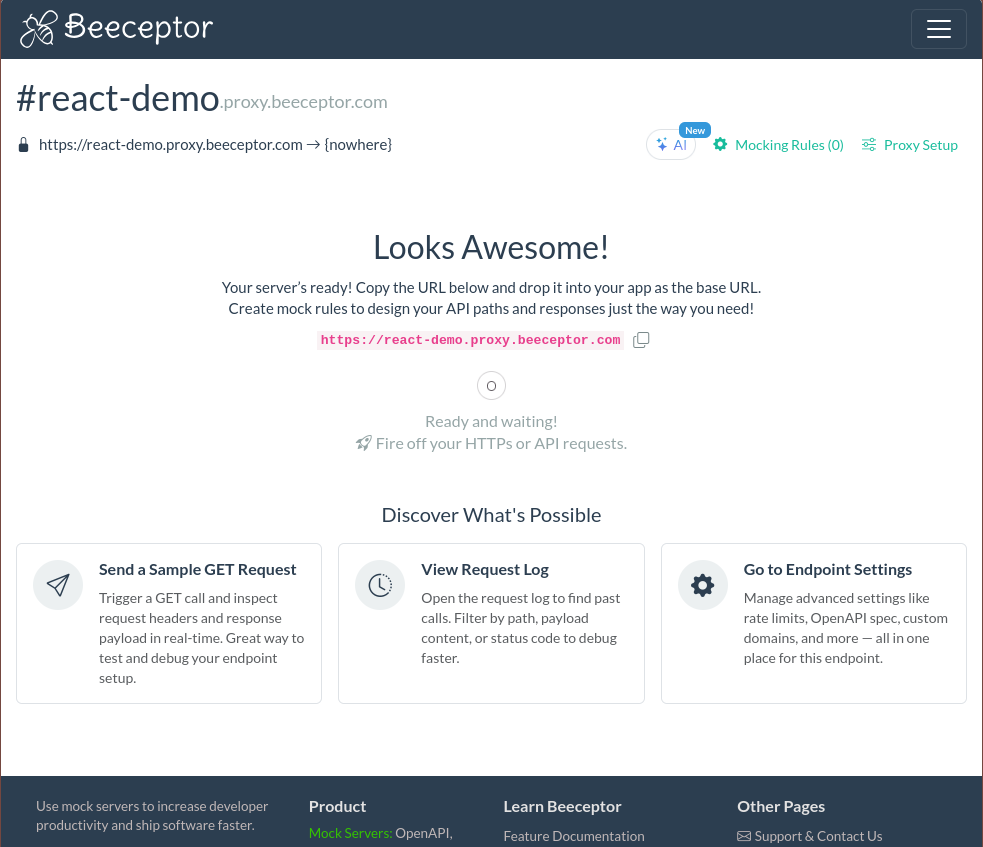Screen dimensions: 983x847
Task: Click the Mock Servers footer link
Action: [350, 832]
